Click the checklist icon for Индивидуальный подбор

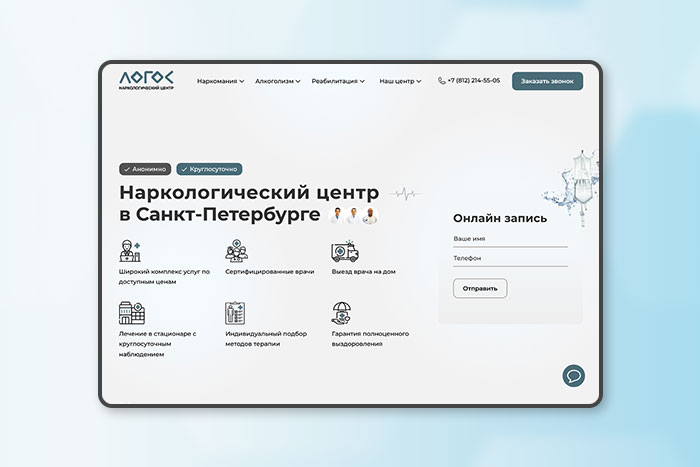[235, 313]
